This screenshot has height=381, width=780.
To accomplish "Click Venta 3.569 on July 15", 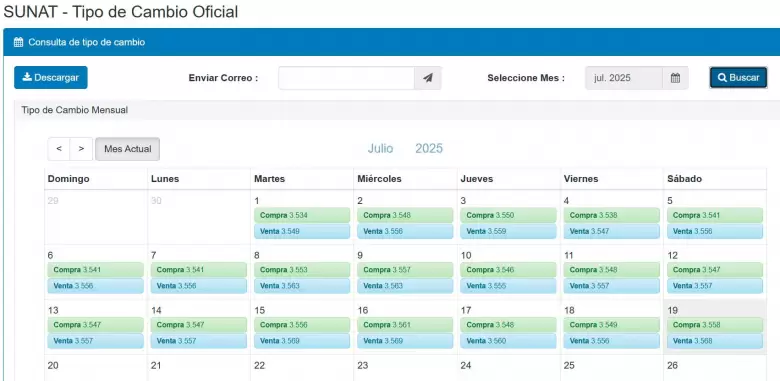I will pyautogui.click(x=302, y=341).
